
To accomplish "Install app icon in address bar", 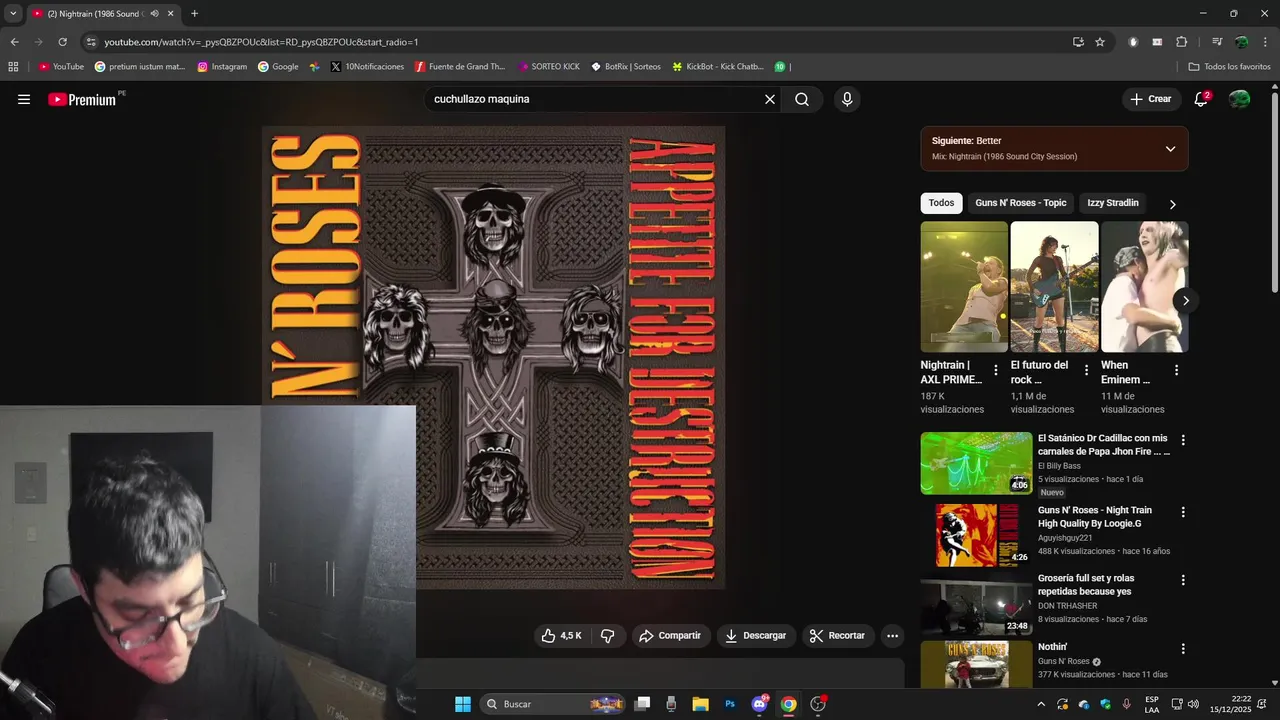I will [1078, 42].
